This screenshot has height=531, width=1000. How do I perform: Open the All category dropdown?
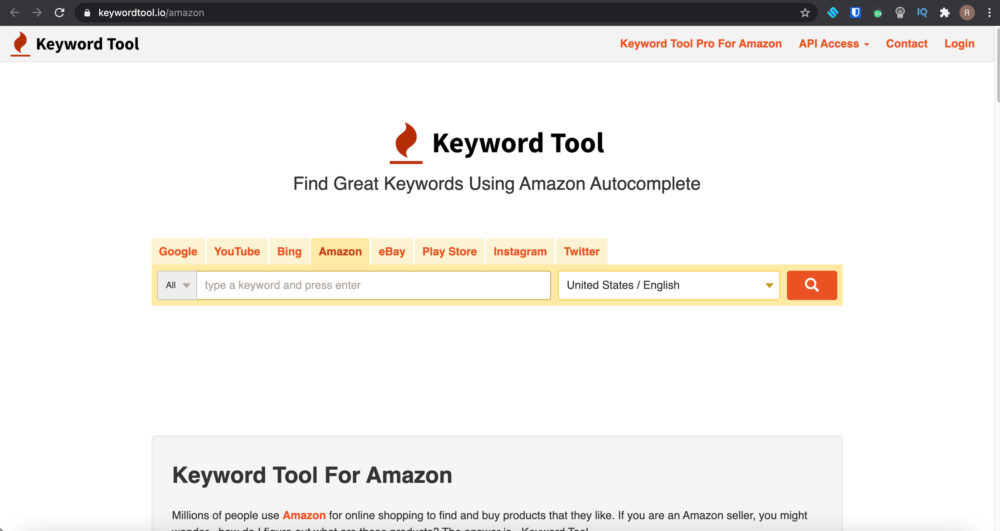pos(177,285)
